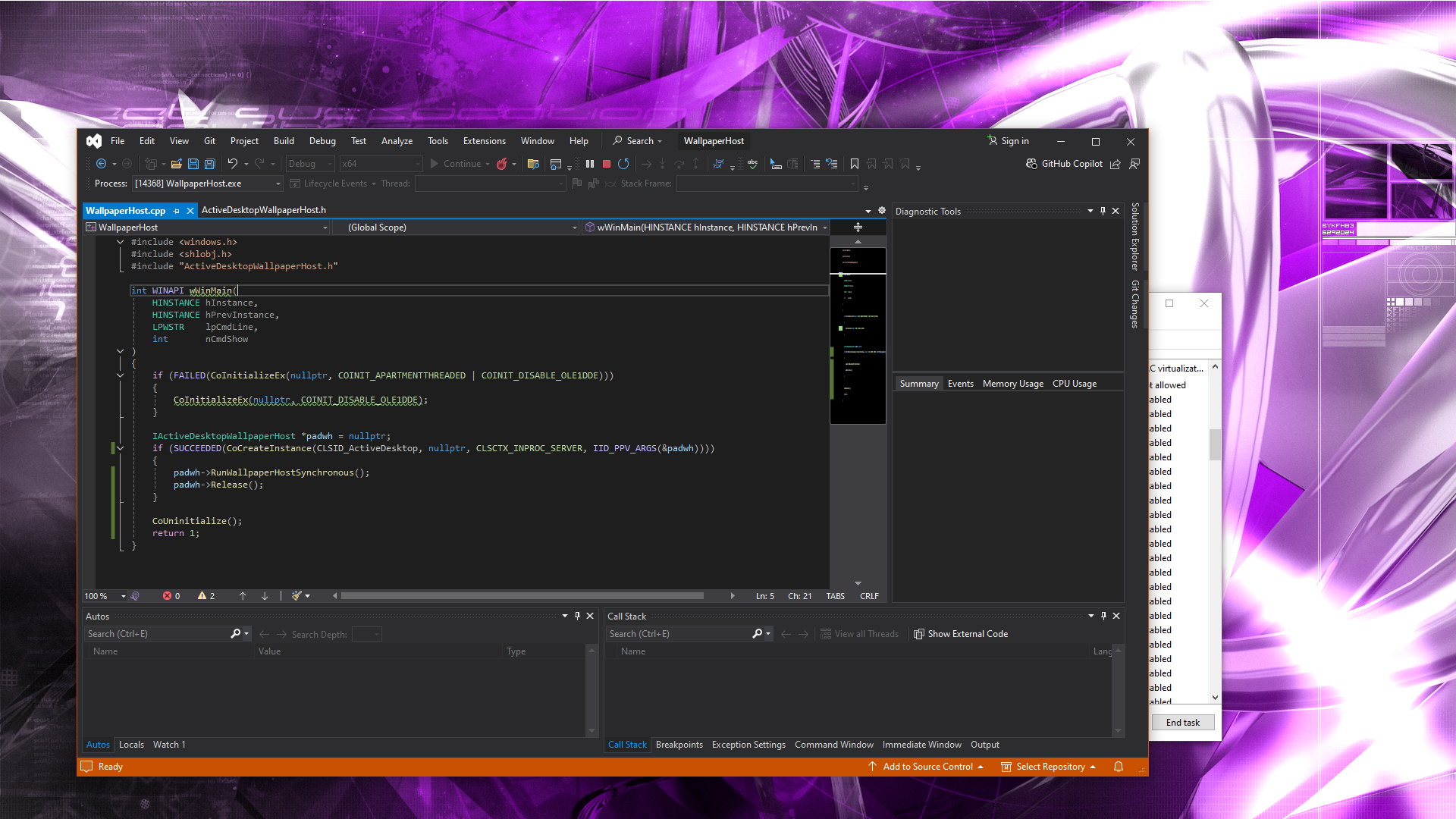Open the Process dropdown for WallpaperHost.exe
Image resolution: width=1456 pixels, height=819 pixels.
click(x=278, y=184)
